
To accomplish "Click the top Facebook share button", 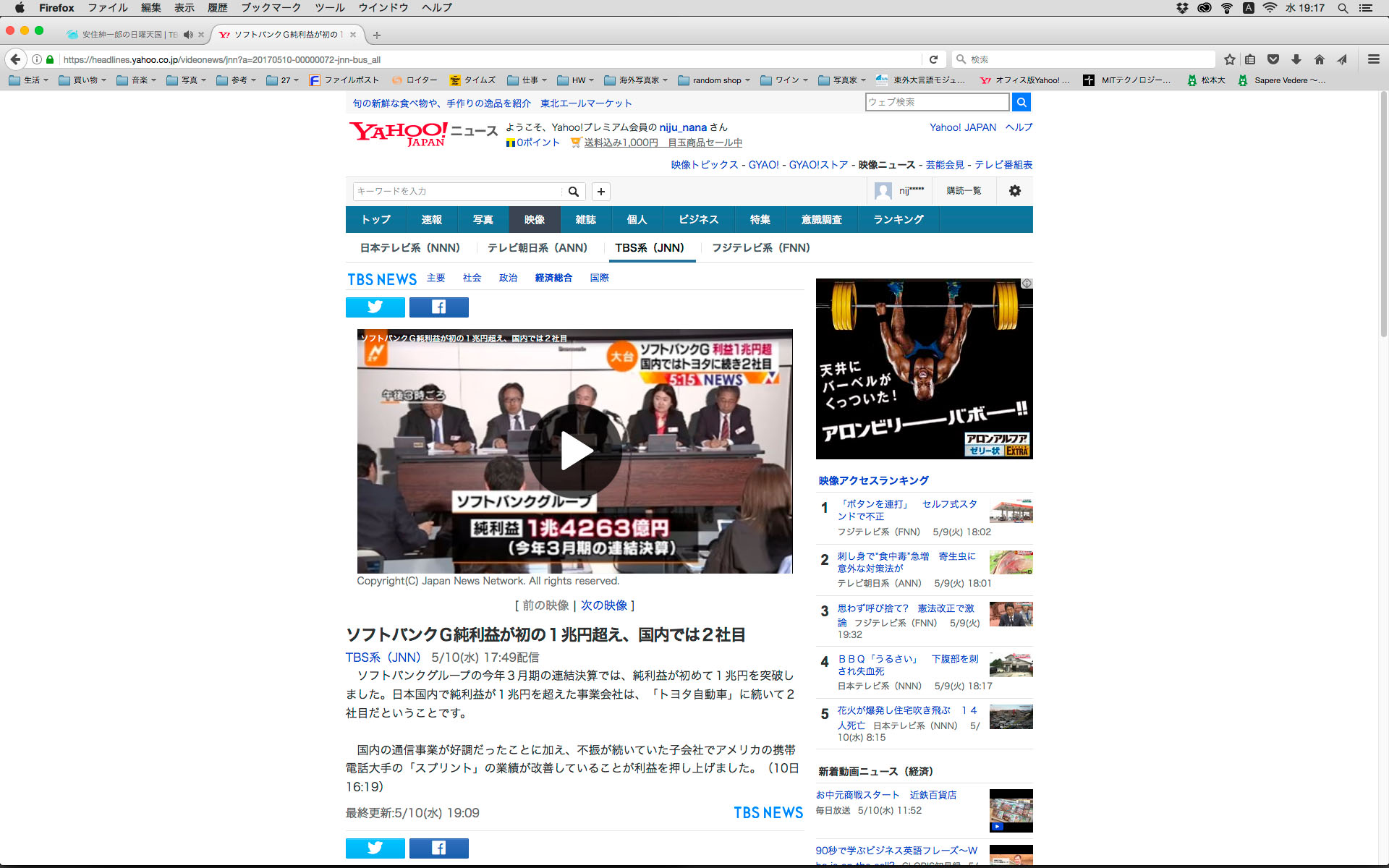I will [x=438, y=307].
